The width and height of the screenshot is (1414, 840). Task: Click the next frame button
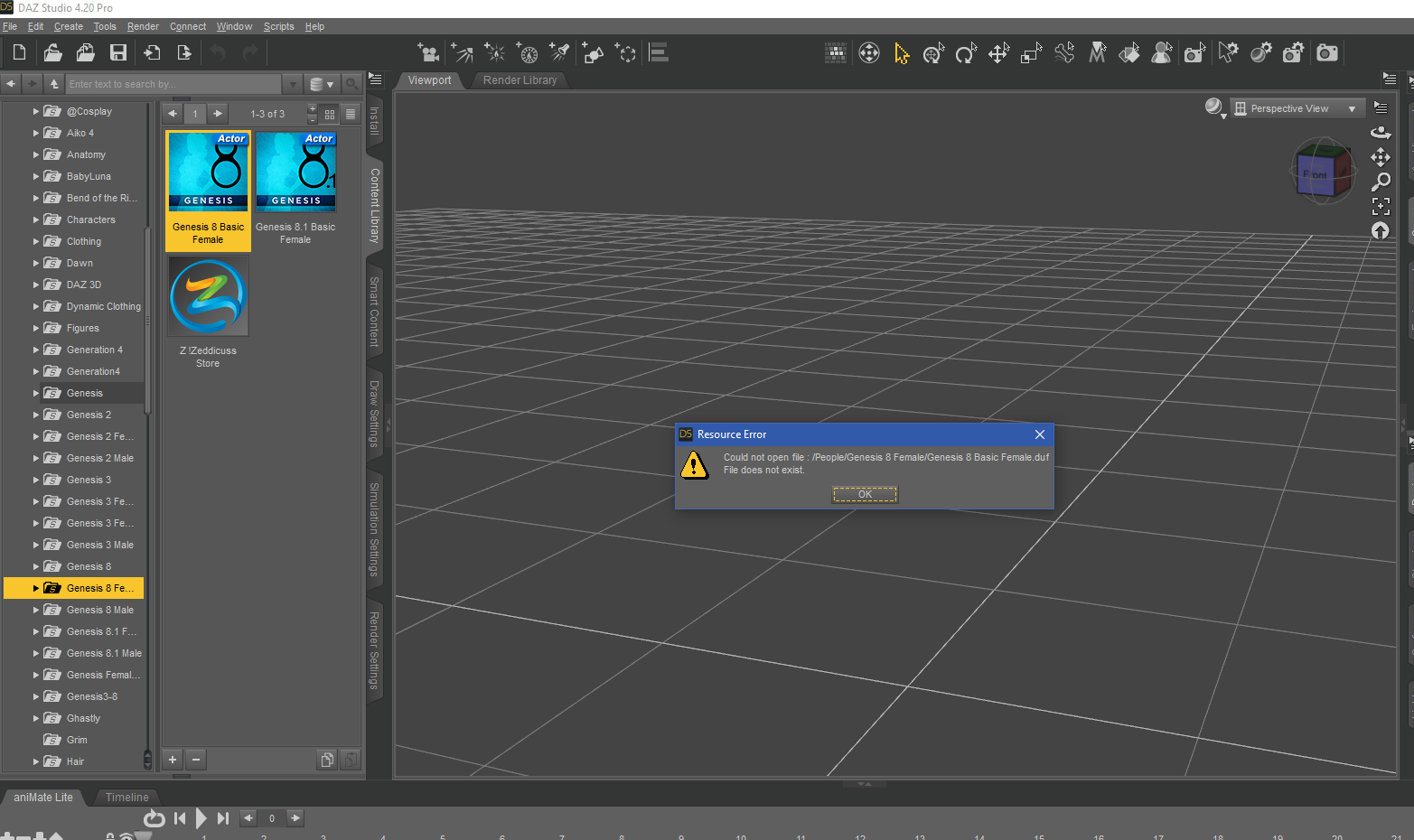[x=295, y=818]
